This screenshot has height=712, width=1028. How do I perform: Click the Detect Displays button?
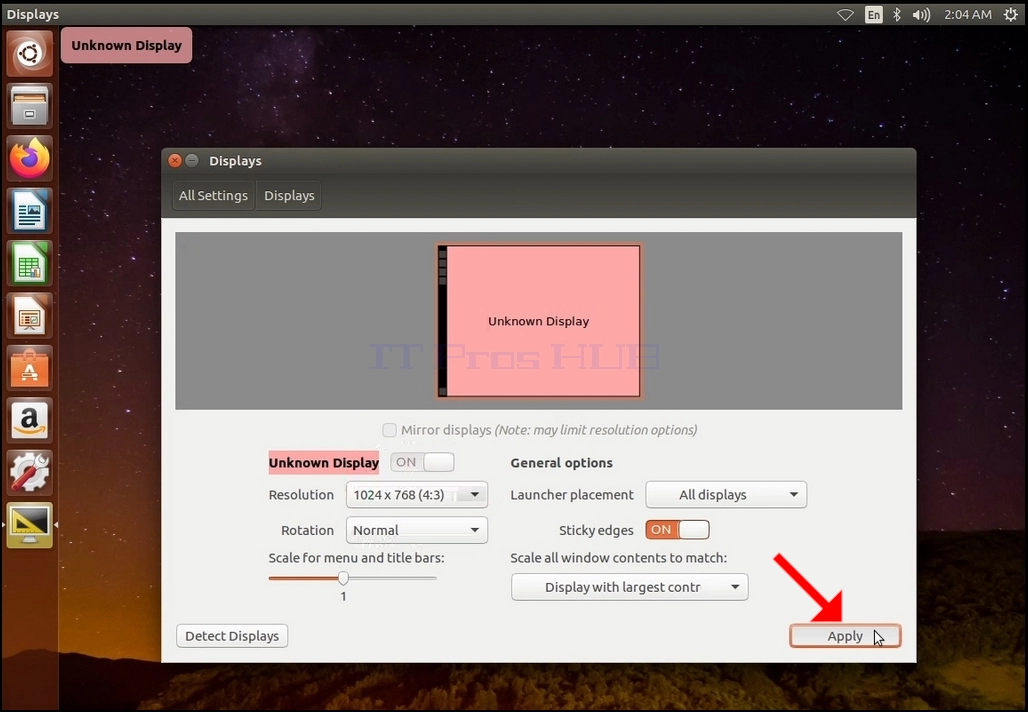[232, 636]
